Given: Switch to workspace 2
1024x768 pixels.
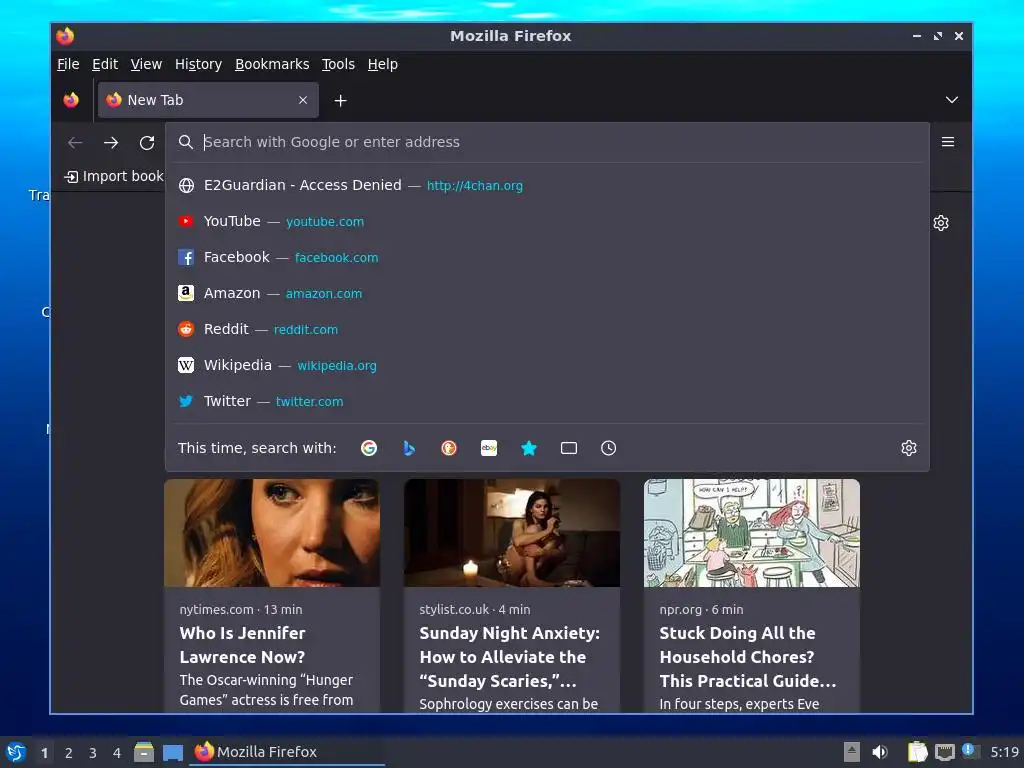Looking at the screenshot, I should click(69, 753).
